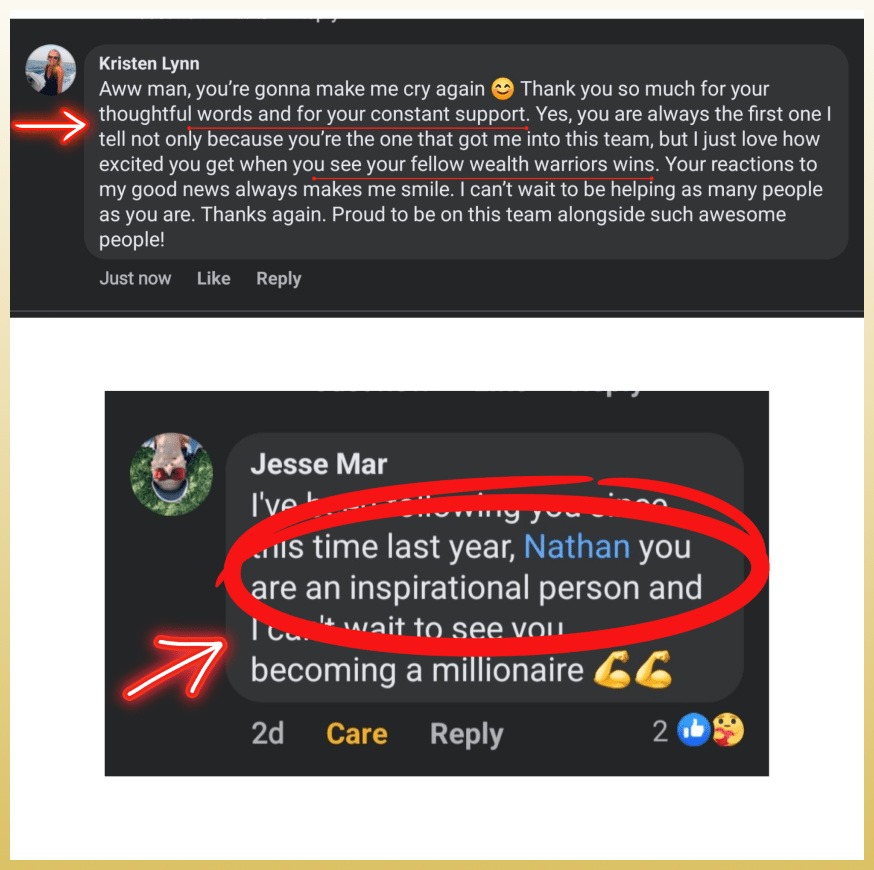Open Kristen Lynn's profile picture
The height and width of the screenshot is (870, 874).
point(50,70)
